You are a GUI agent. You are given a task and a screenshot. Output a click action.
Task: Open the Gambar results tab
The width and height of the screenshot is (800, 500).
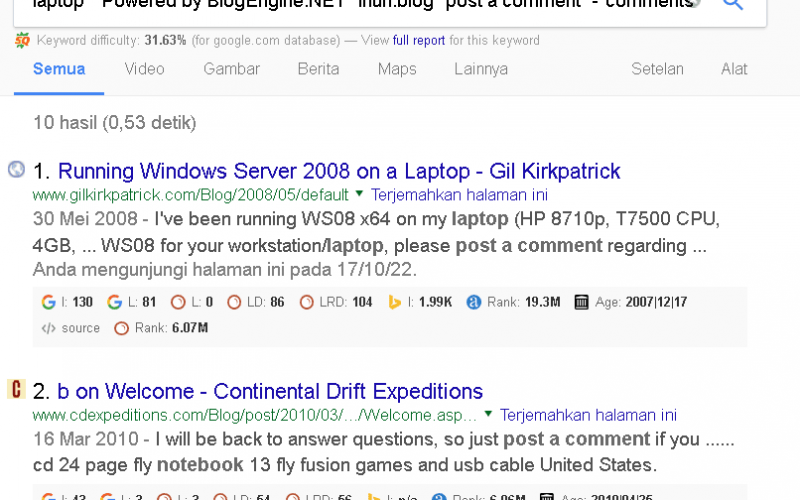(232, 69)
